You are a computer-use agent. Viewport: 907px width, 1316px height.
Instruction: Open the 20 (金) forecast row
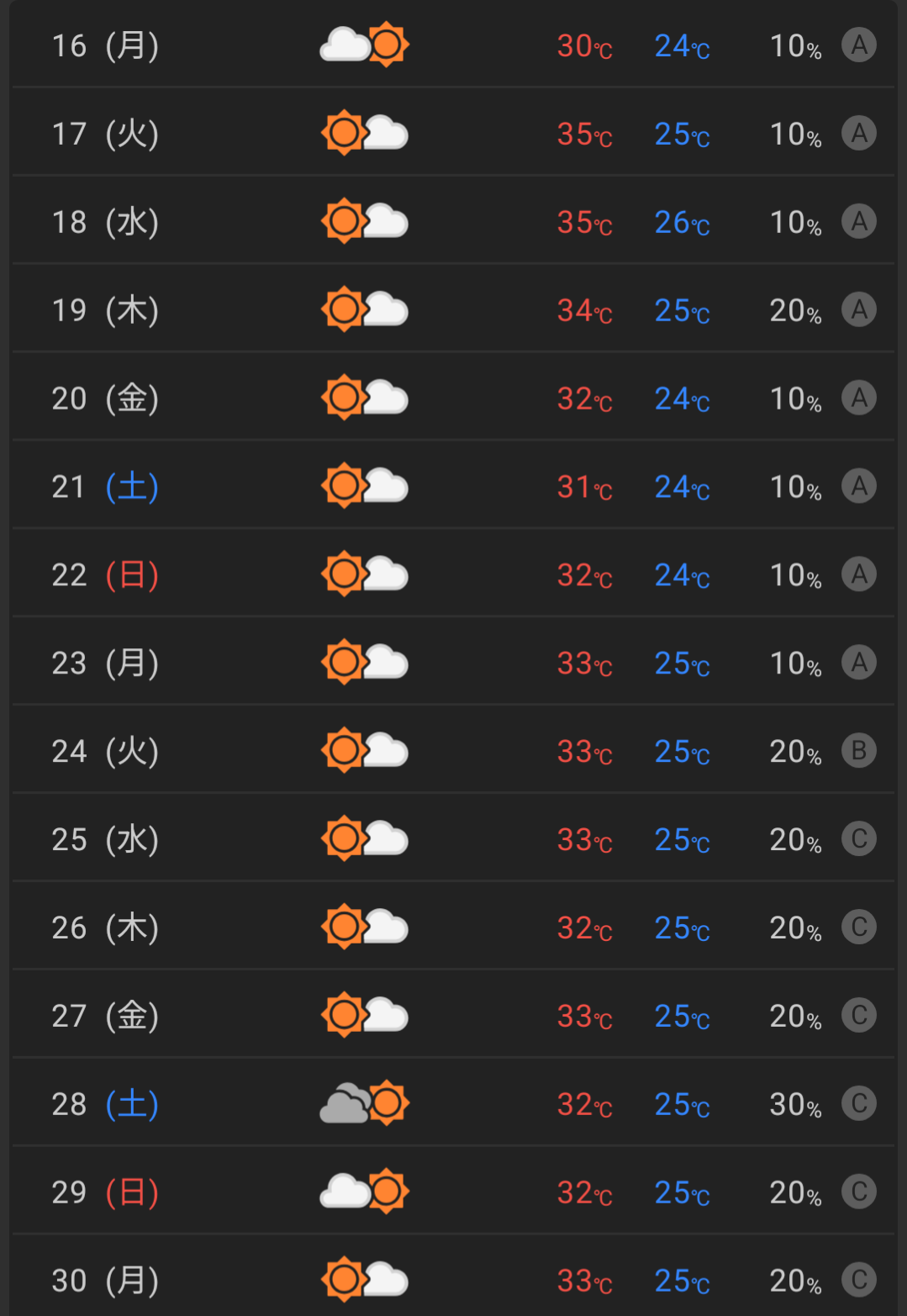click(453, 398)
